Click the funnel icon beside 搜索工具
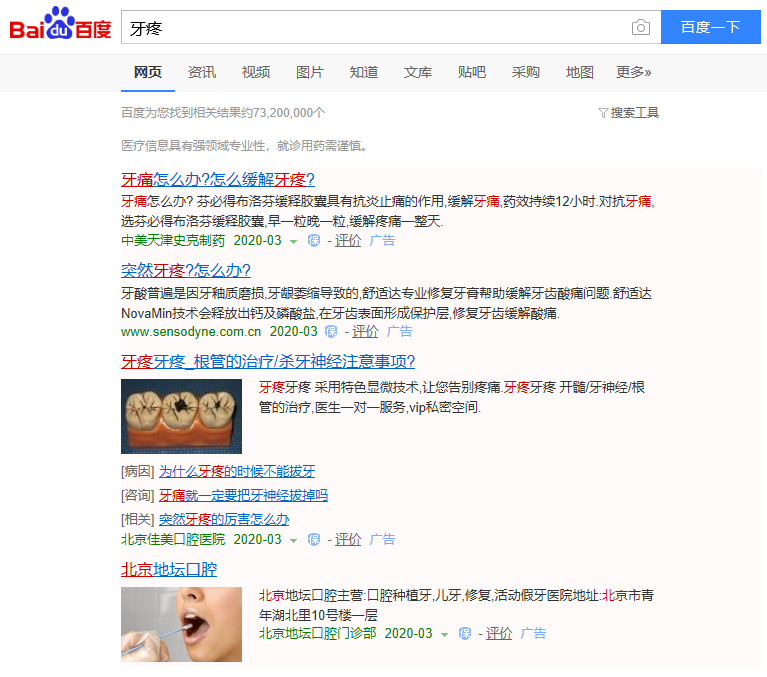 pos(603,113)
